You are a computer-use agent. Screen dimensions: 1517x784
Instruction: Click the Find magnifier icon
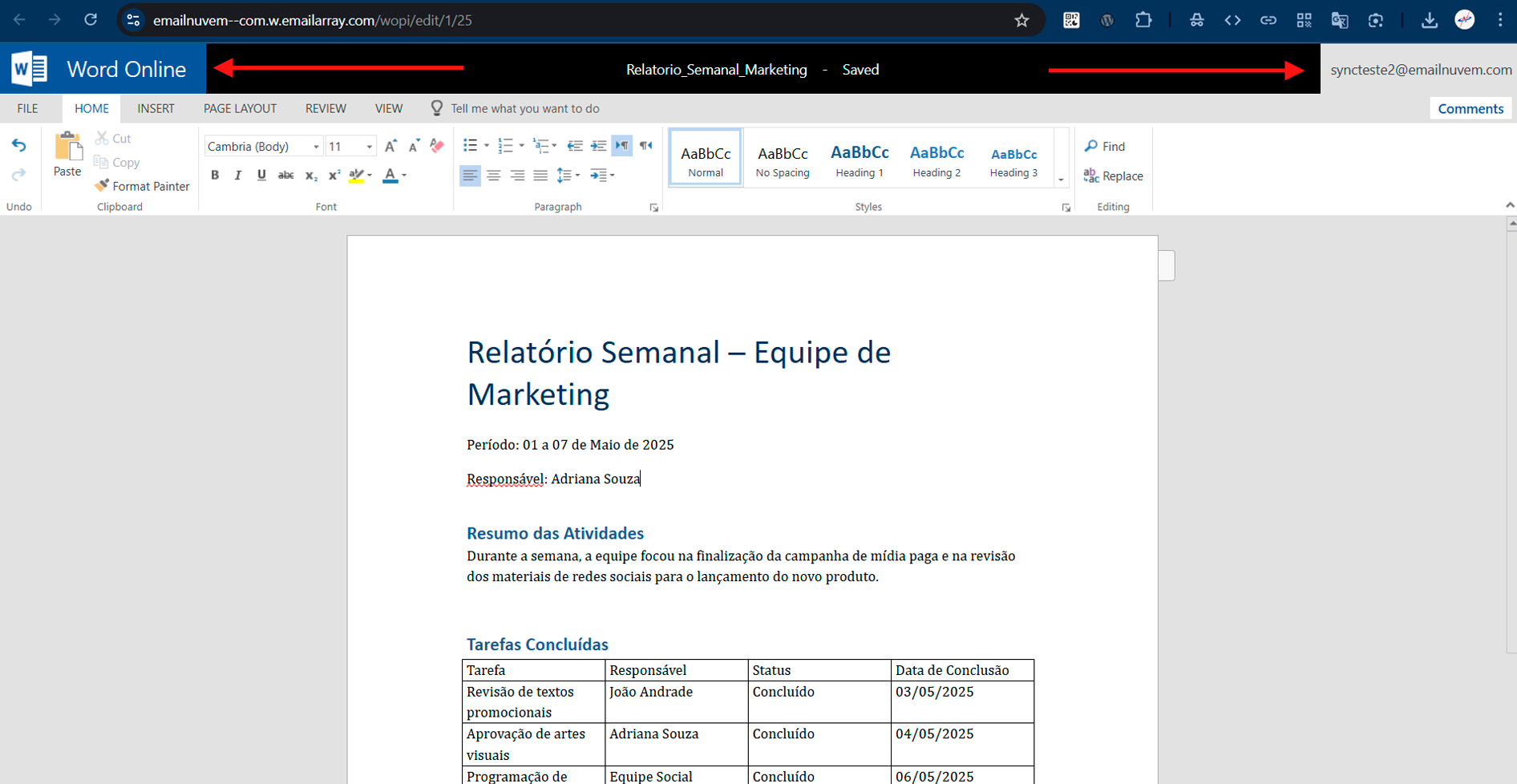pos(1091,146)
